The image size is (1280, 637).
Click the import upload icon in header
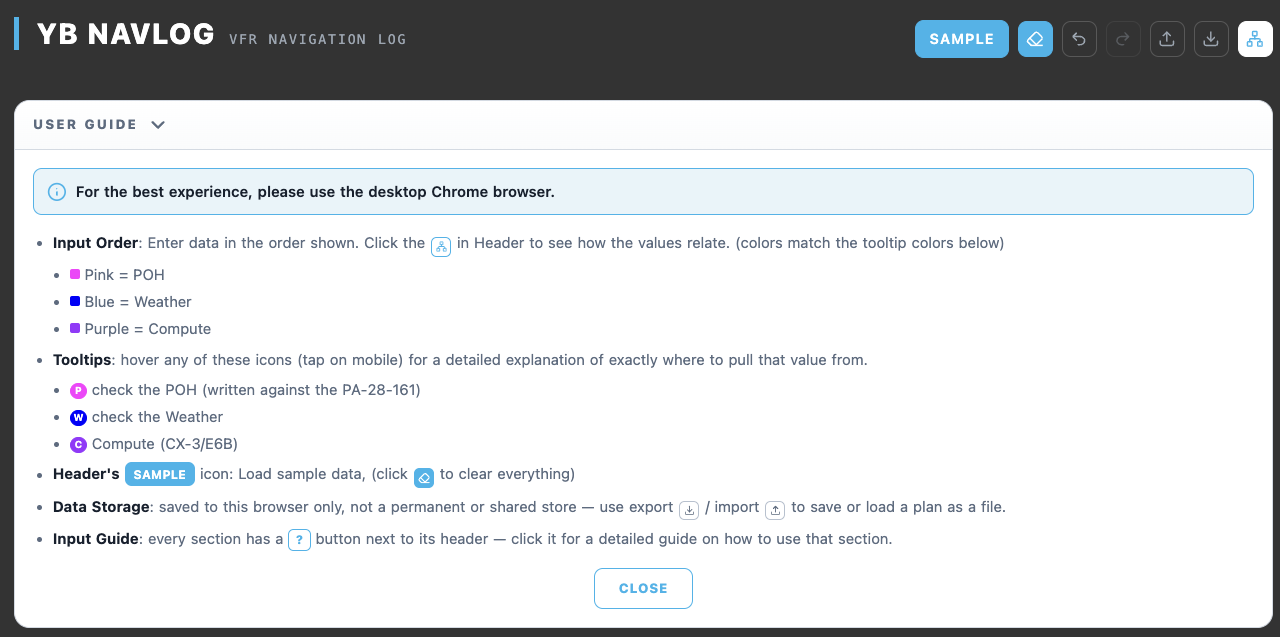pos(1167,39)
